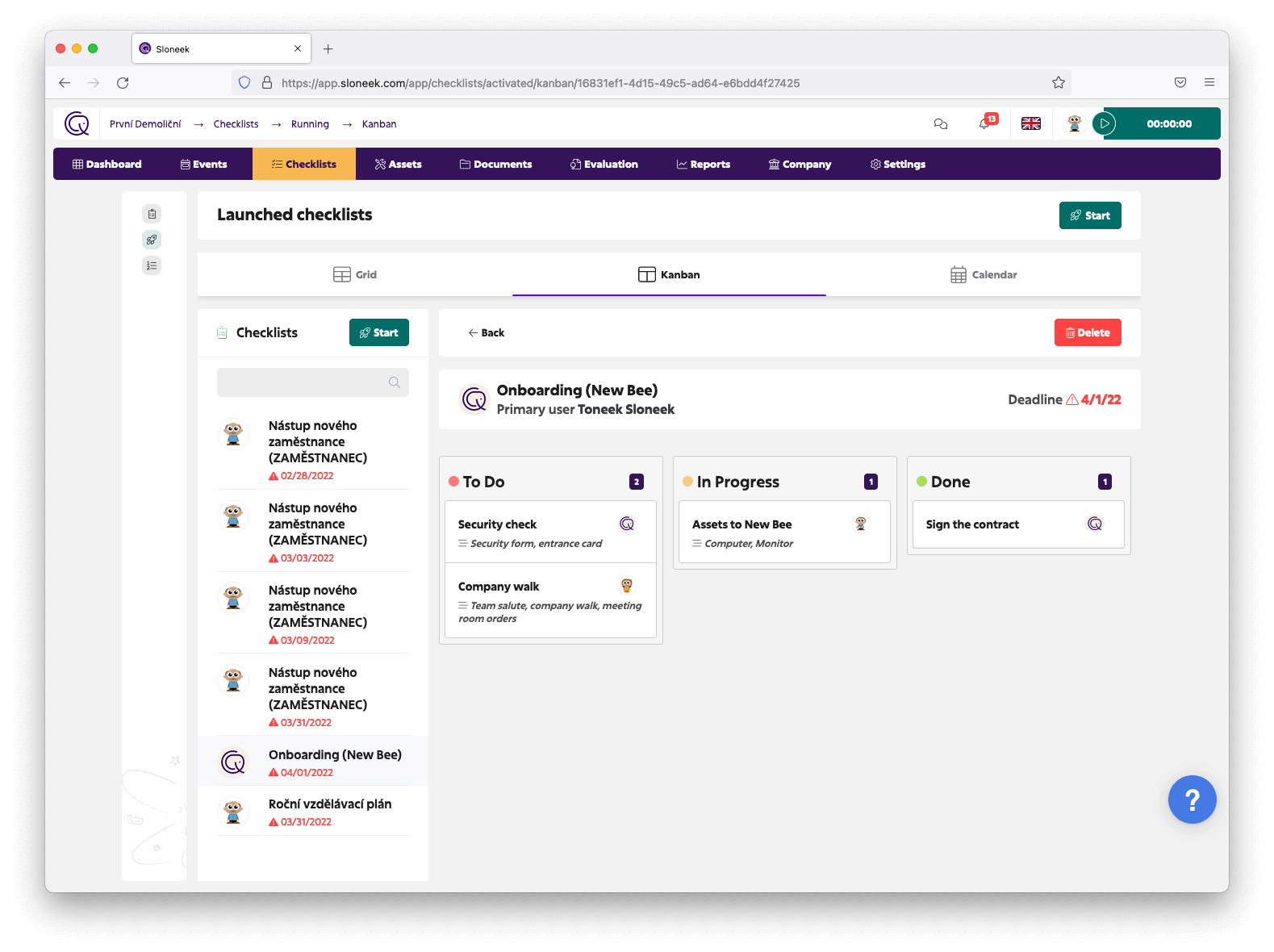Go back in browser history
This screenshot has width=1274, height=952.
65,82
